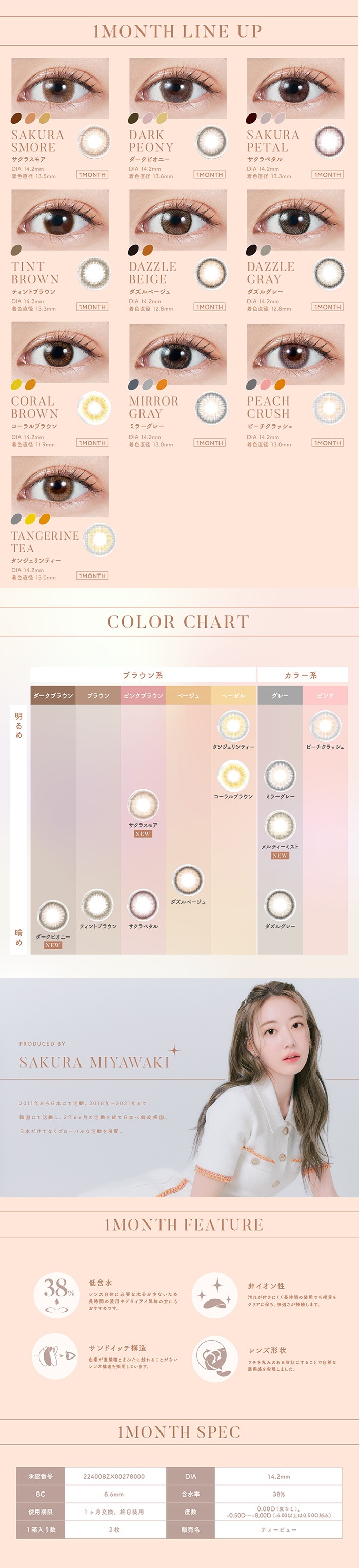Click the Sakura Miyawaki portrait banner
The image size is (359, 1568).
click(180, 1086)
